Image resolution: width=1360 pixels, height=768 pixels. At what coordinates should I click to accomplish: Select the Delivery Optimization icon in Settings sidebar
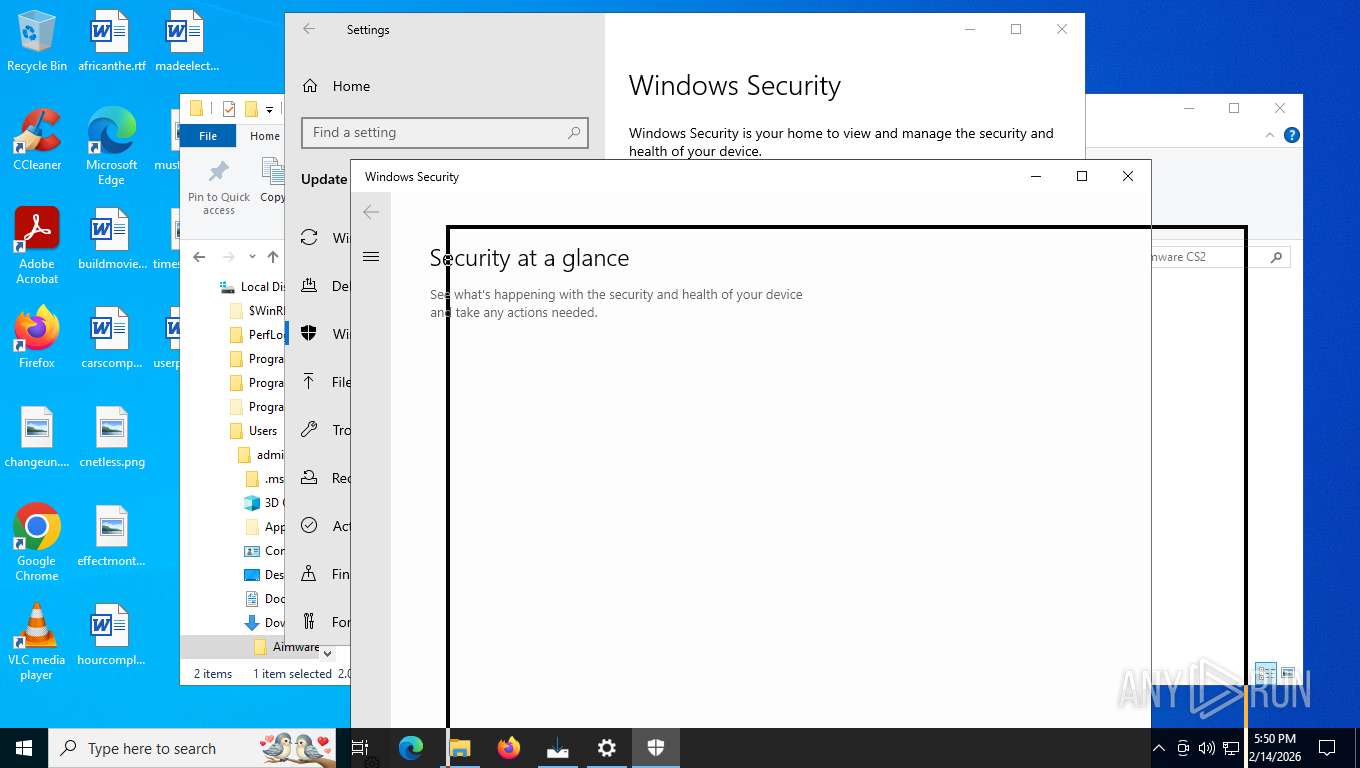tap(310, 286)
